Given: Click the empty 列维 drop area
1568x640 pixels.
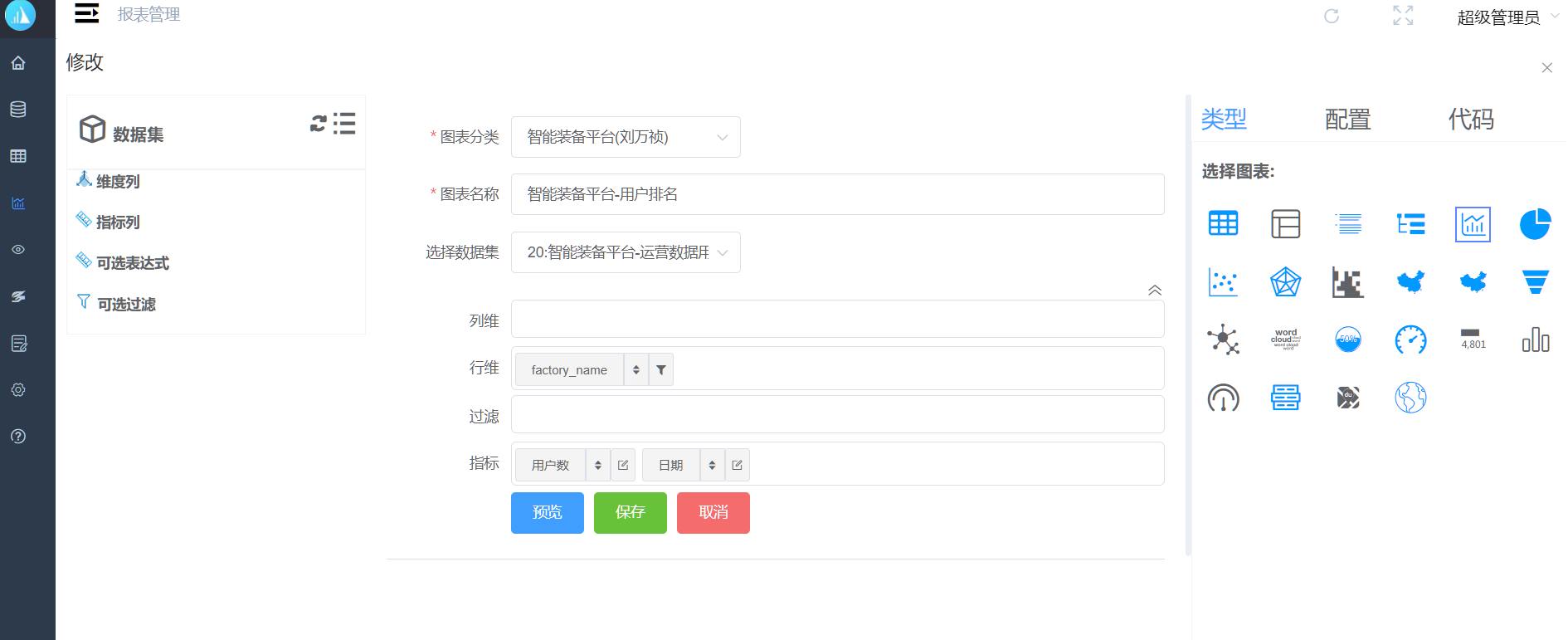Looking at the screenshot, I should 838,319.
